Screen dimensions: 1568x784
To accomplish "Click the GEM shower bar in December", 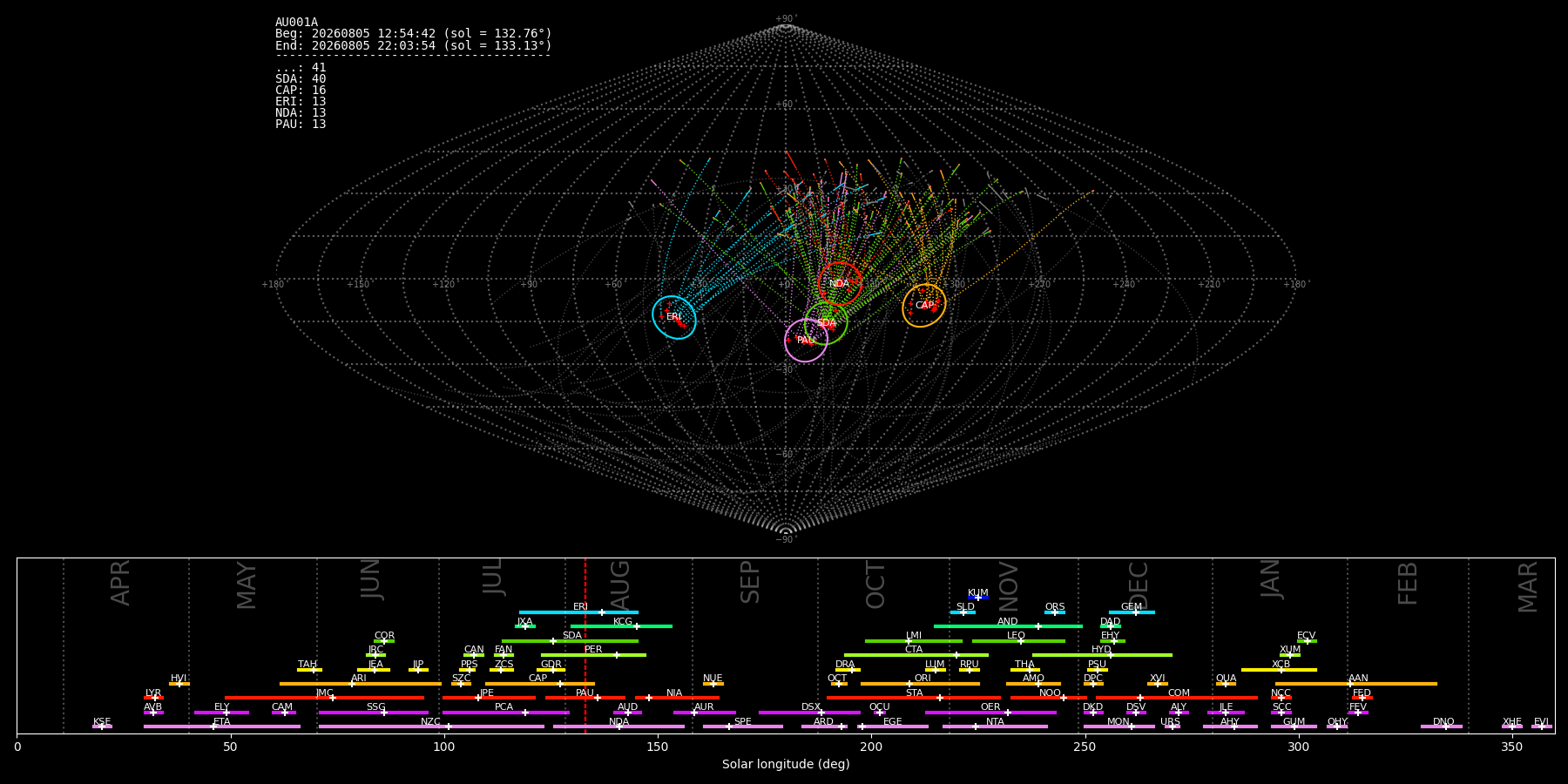I will tap(1132, 612).
